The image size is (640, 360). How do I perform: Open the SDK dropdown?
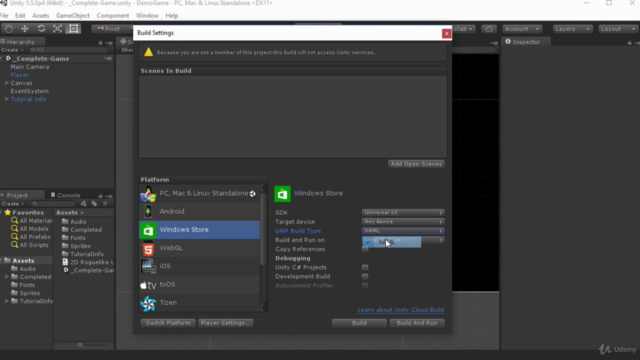coord(403,212)
